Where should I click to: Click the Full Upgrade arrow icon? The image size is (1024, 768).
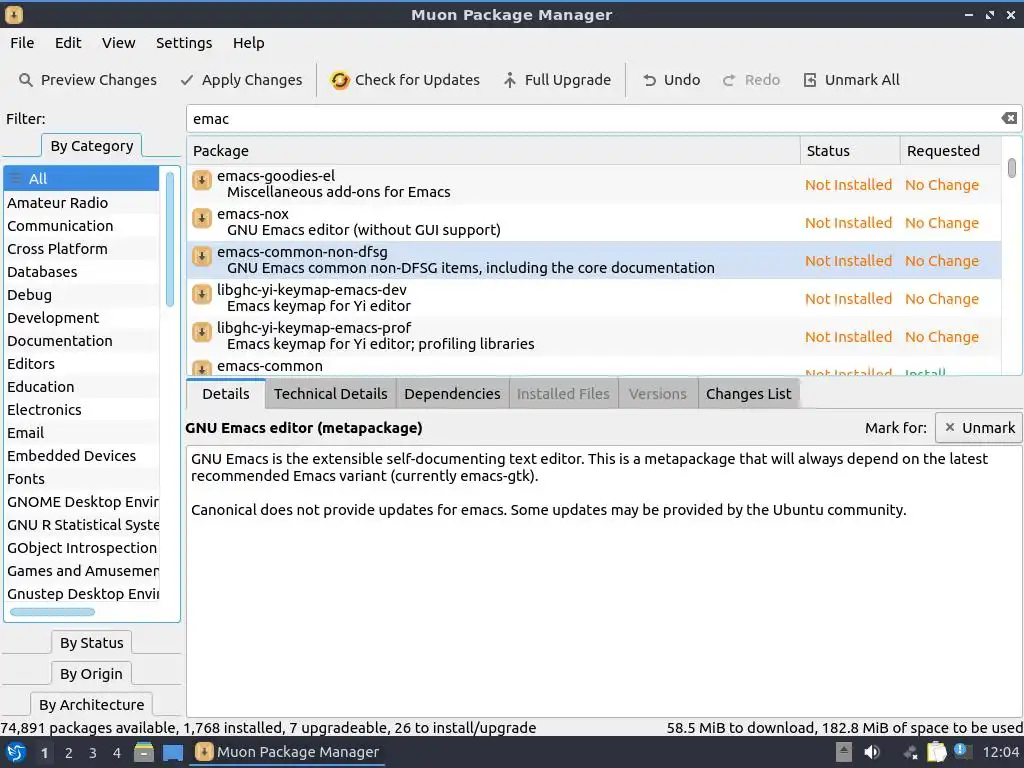point(509,80)
